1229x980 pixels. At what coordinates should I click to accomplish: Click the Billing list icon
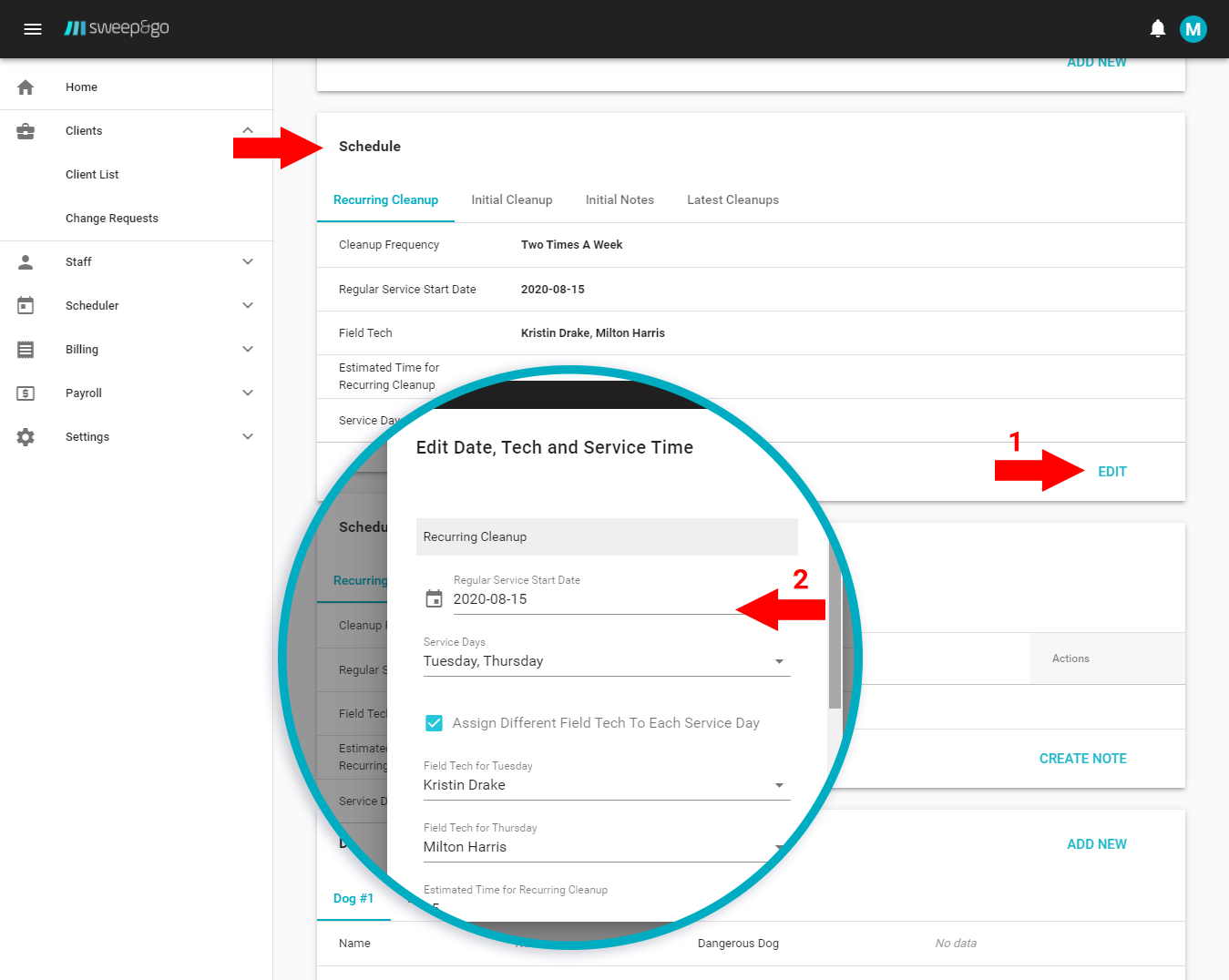[26, 350]
